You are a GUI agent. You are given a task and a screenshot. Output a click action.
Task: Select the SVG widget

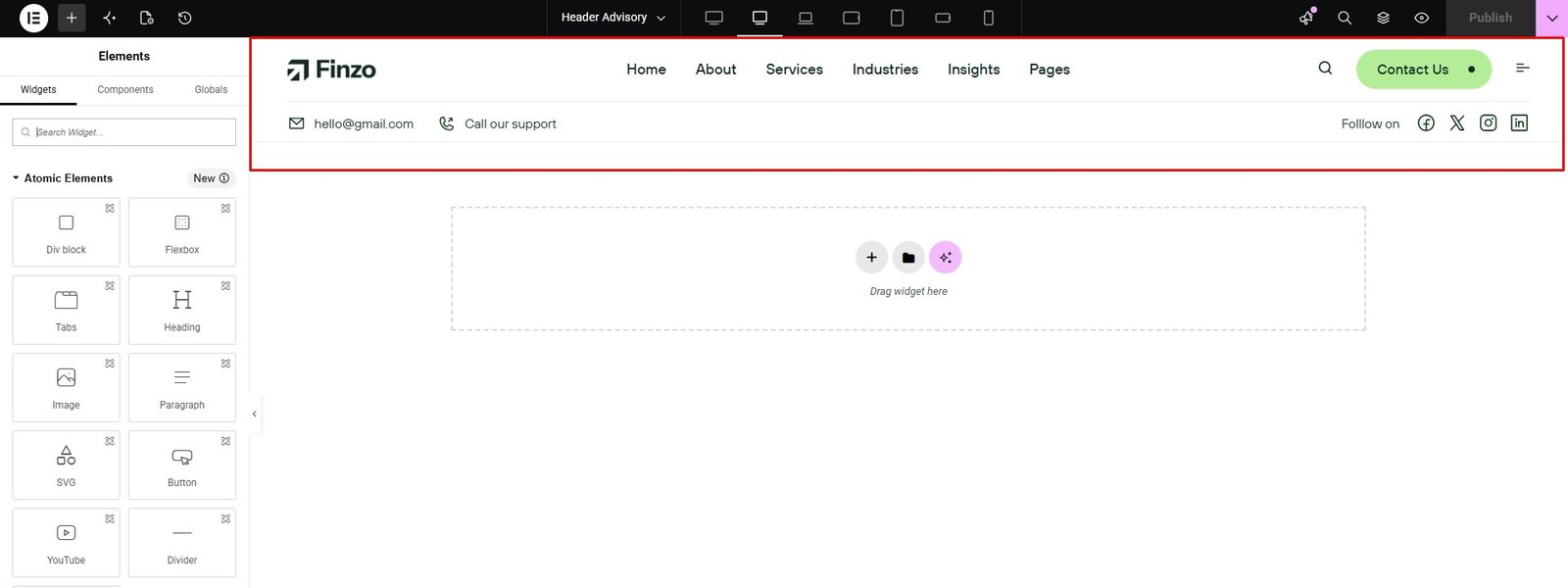tap(66, 465)
